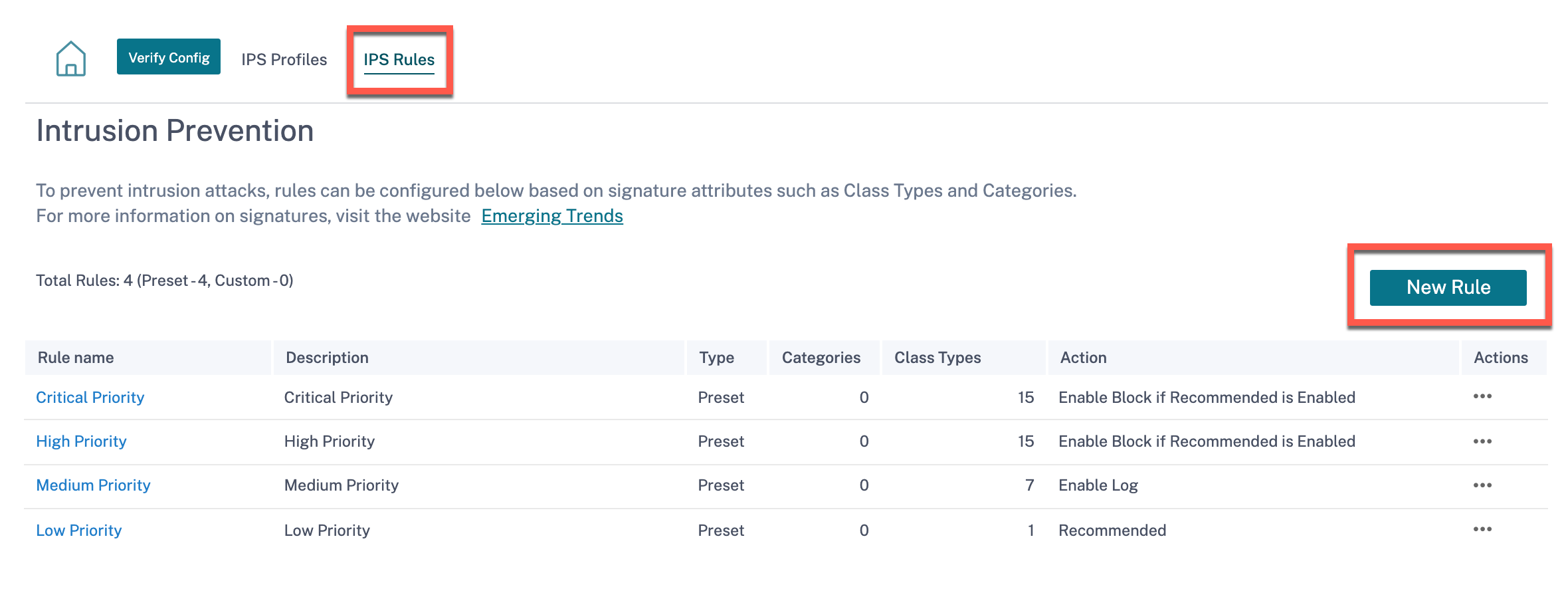
Task: Select the Total Rules count text
Action: click(x=165, y=281)
